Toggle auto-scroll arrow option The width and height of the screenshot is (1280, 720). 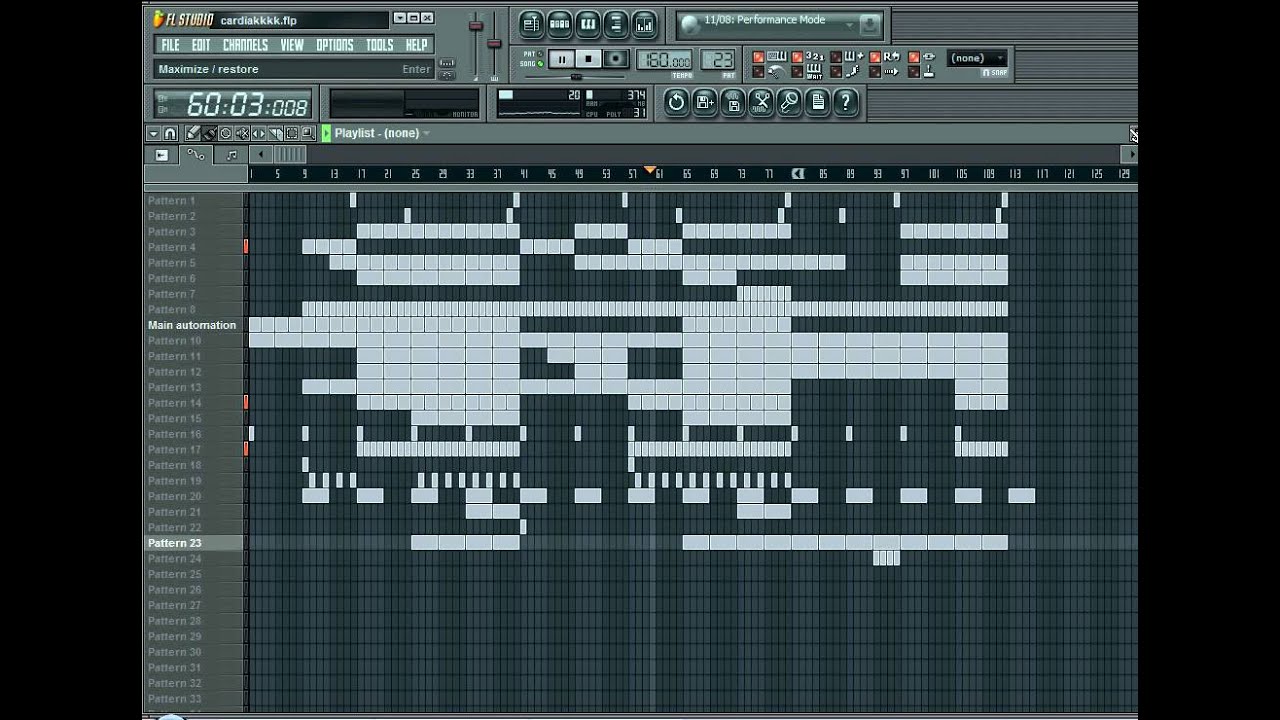pos(885,72)
